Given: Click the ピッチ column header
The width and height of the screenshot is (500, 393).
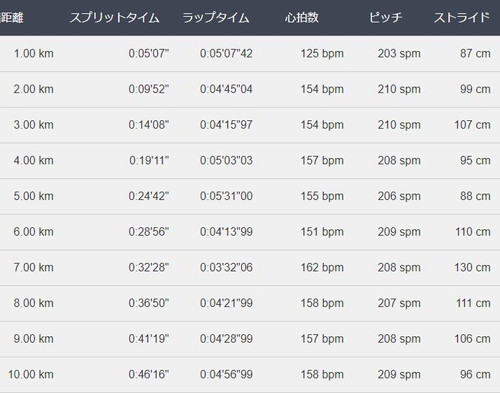Looking at the screenshot, I should point(385,18).
